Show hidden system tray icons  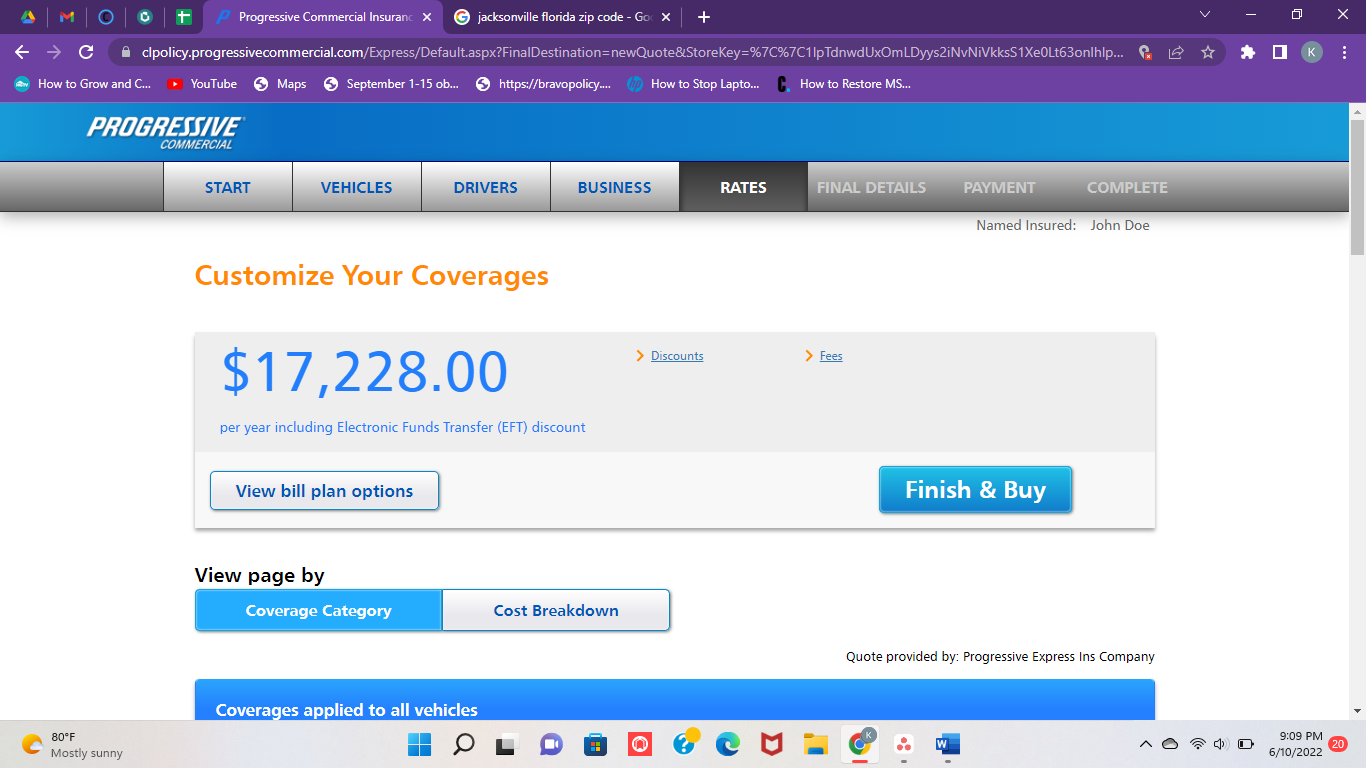(1145, 744)
